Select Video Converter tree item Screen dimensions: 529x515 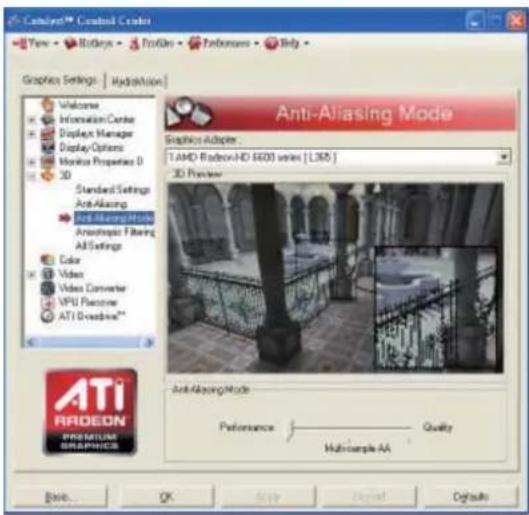pyautogui.click(x=92, y=288)
